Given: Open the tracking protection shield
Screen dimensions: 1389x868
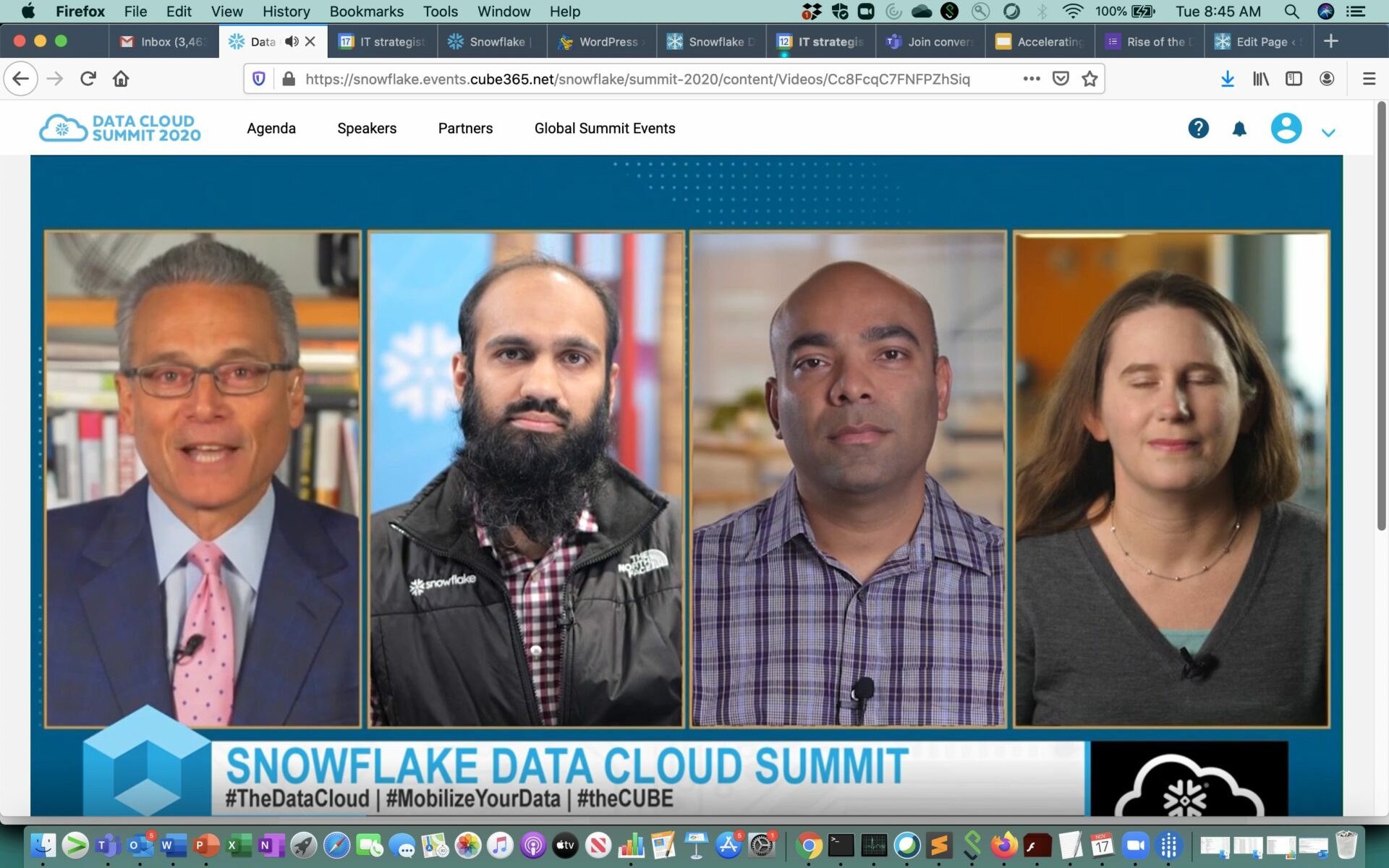Looking at the screenshot, I should click(259, 79).
